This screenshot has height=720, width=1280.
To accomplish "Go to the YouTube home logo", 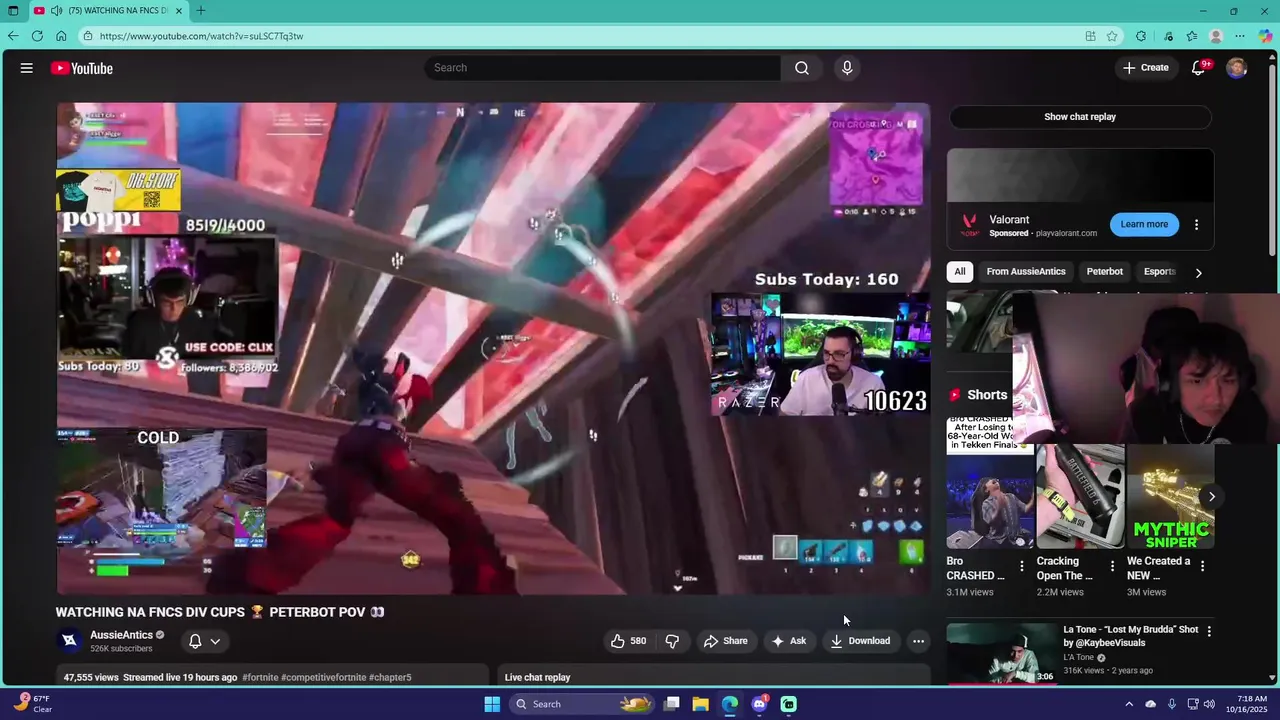I will 82,68.
